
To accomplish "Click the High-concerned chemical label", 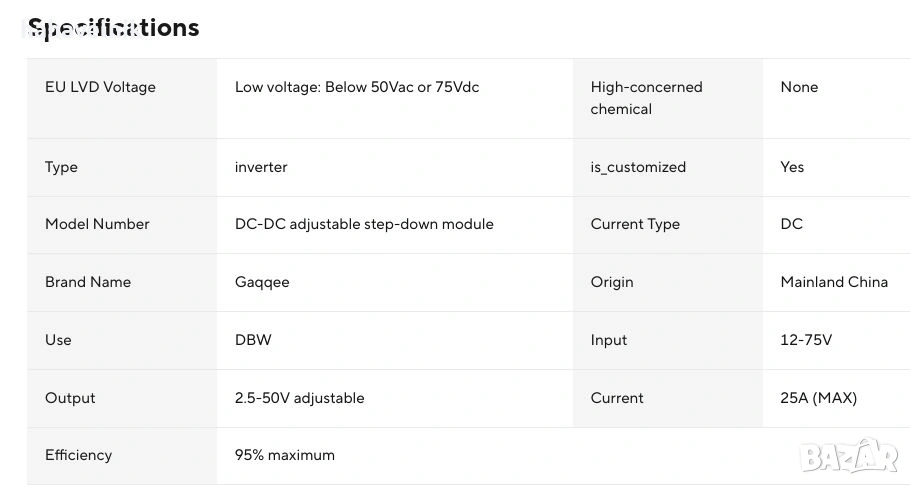I will pos(646,98).
